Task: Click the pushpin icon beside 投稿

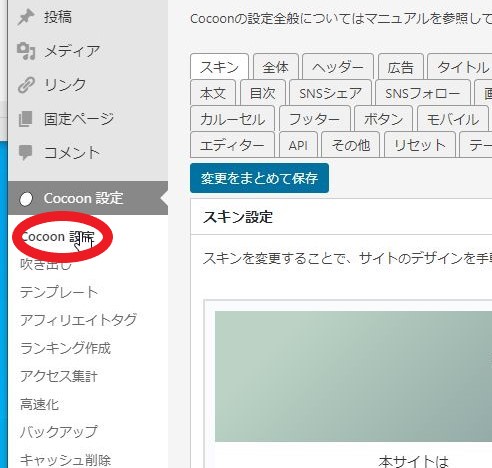Action: click(26, 17)
